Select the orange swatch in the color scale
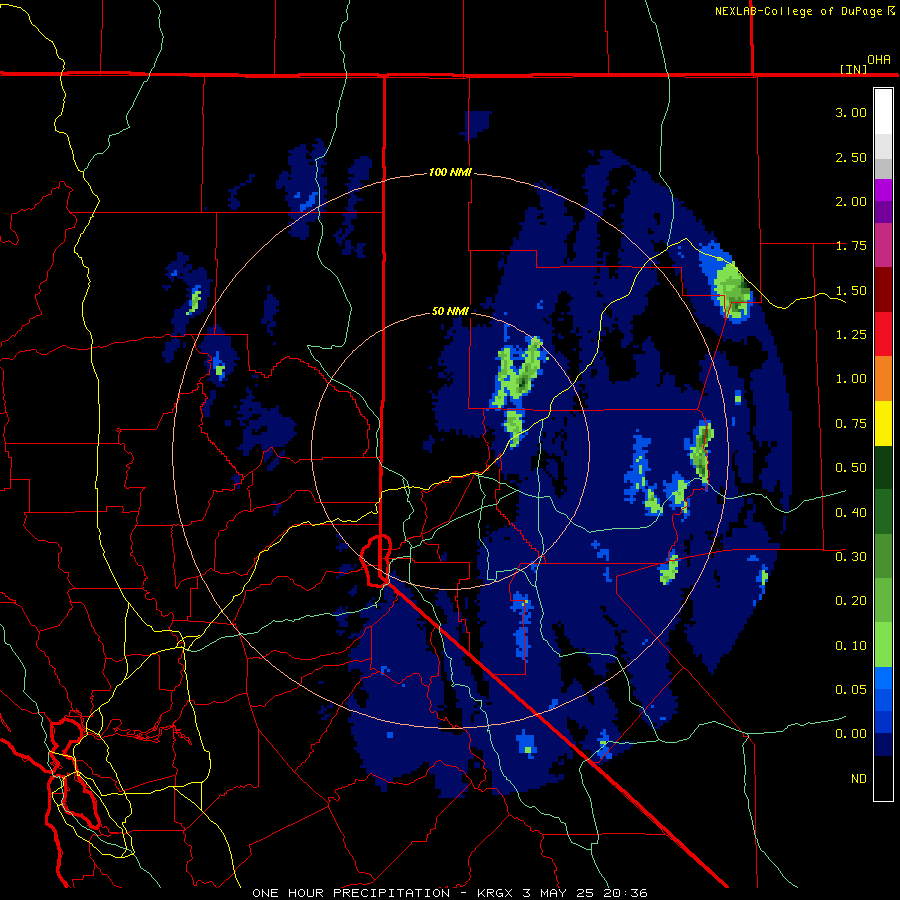The image size is (900, 900). click(x=883, y=379)
